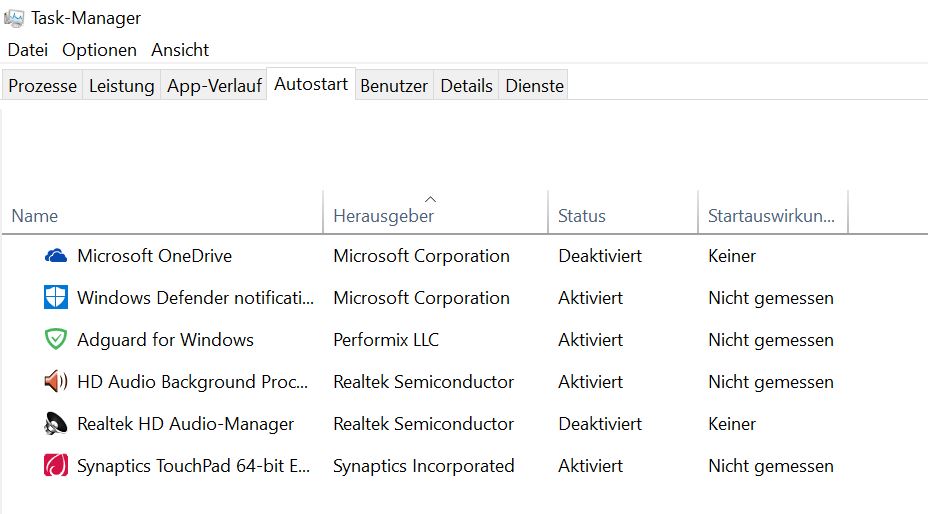Click the Microsoft OneDrive cloud icon
The height and width of the screenshot is (514, 928).
[x=55, y=256]
